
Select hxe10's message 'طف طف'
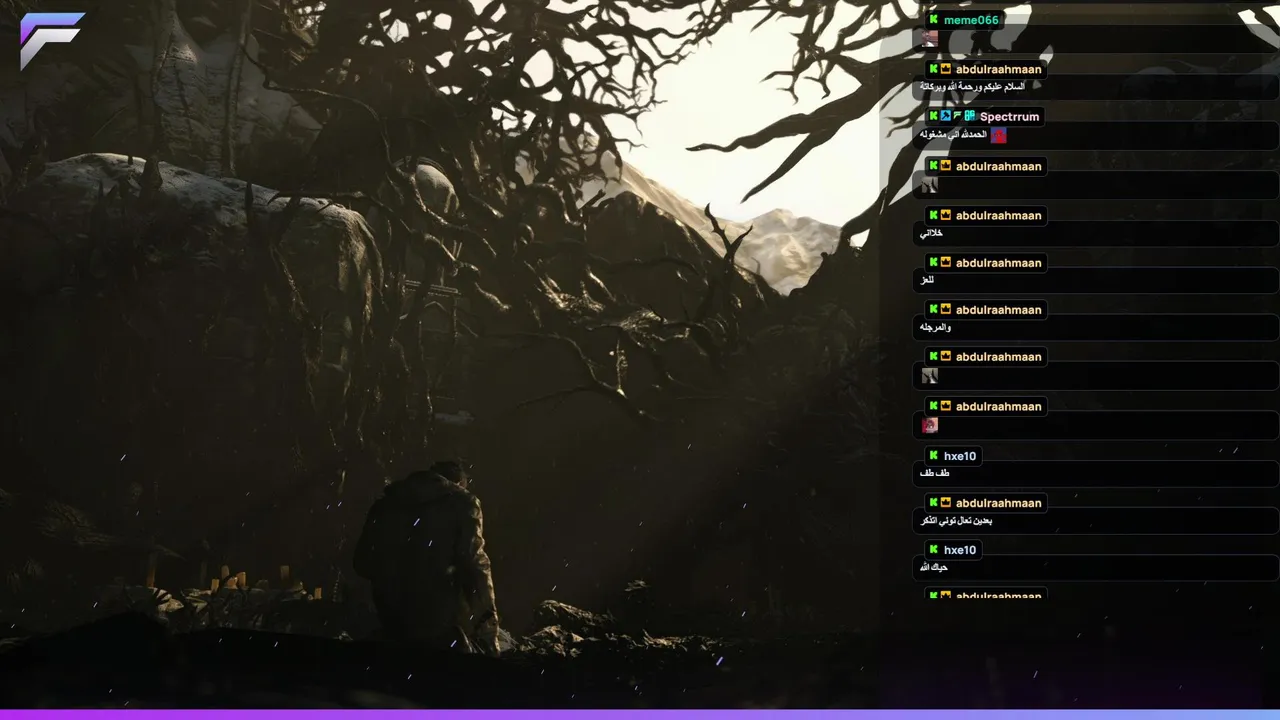tap(935, 473)
